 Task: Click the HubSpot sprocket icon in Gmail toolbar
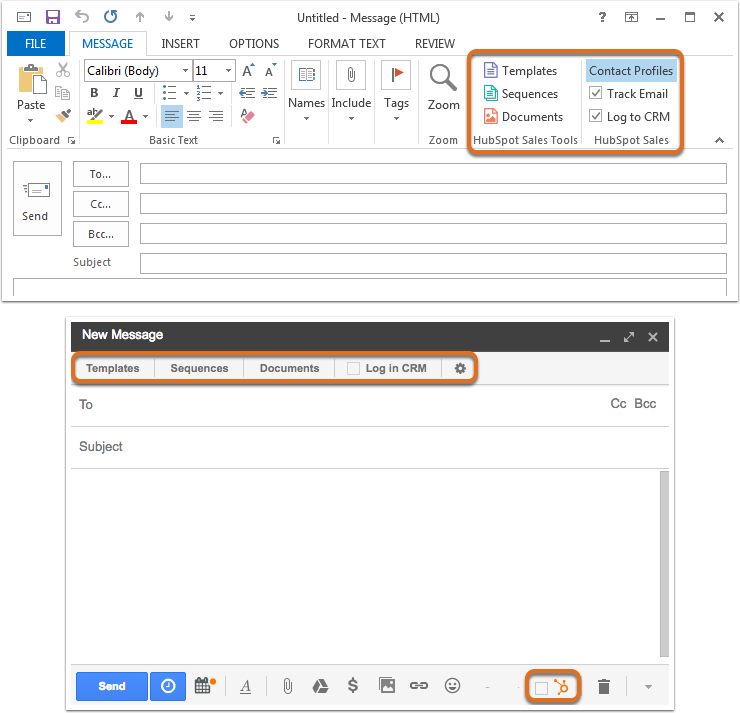562,687
